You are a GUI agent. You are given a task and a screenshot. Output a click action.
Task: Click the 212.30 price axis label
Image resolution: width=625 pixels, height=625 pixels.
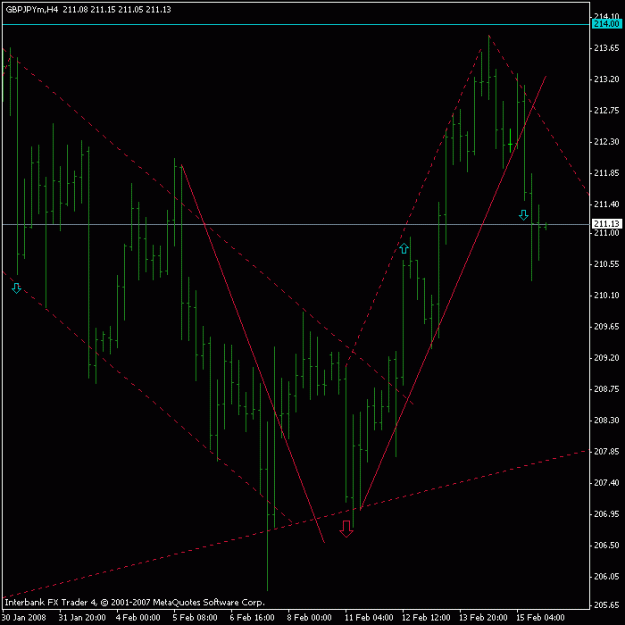[606, 142]
